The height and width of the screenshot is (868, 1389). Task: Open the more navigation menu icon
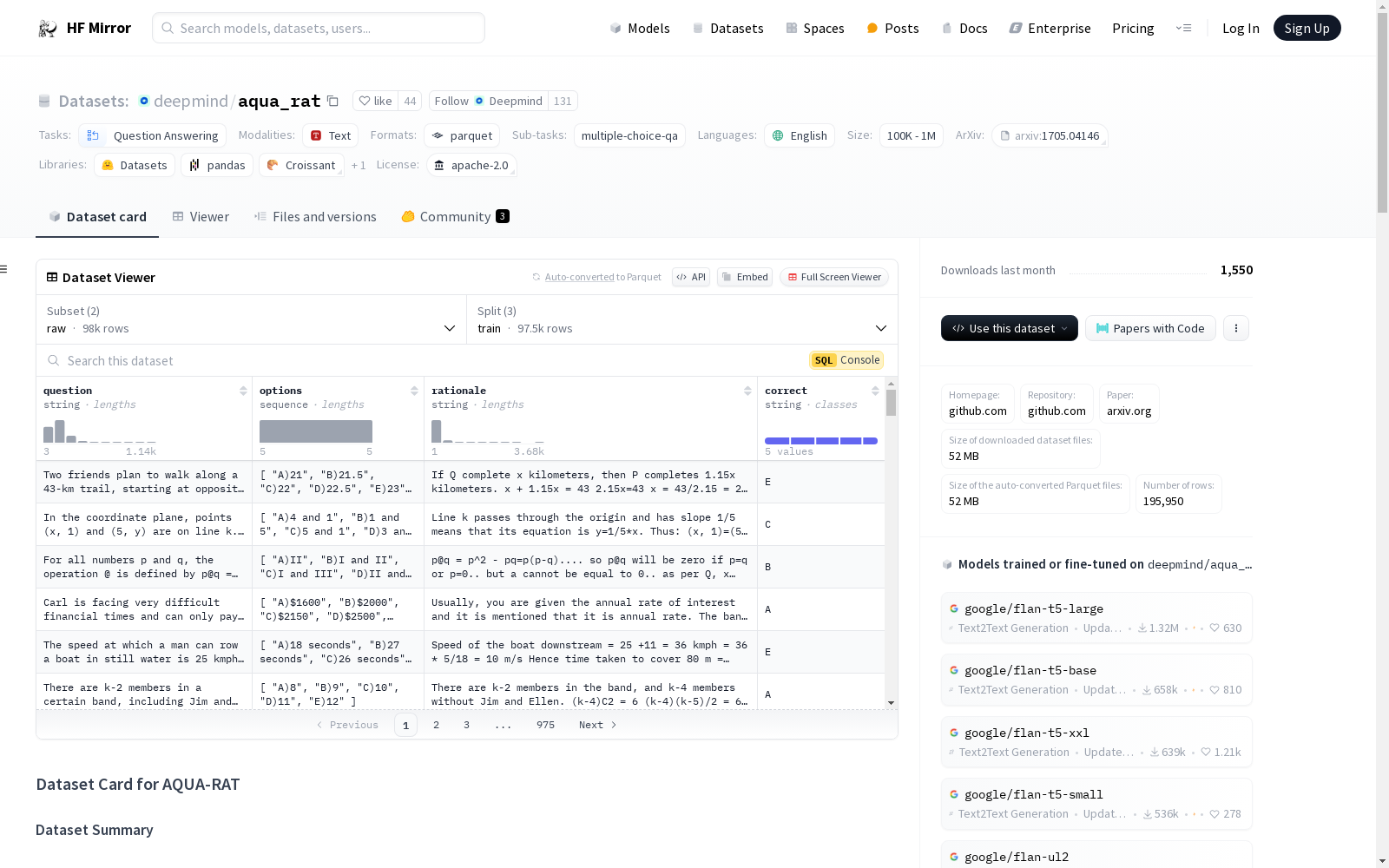tap(1183, 28)
